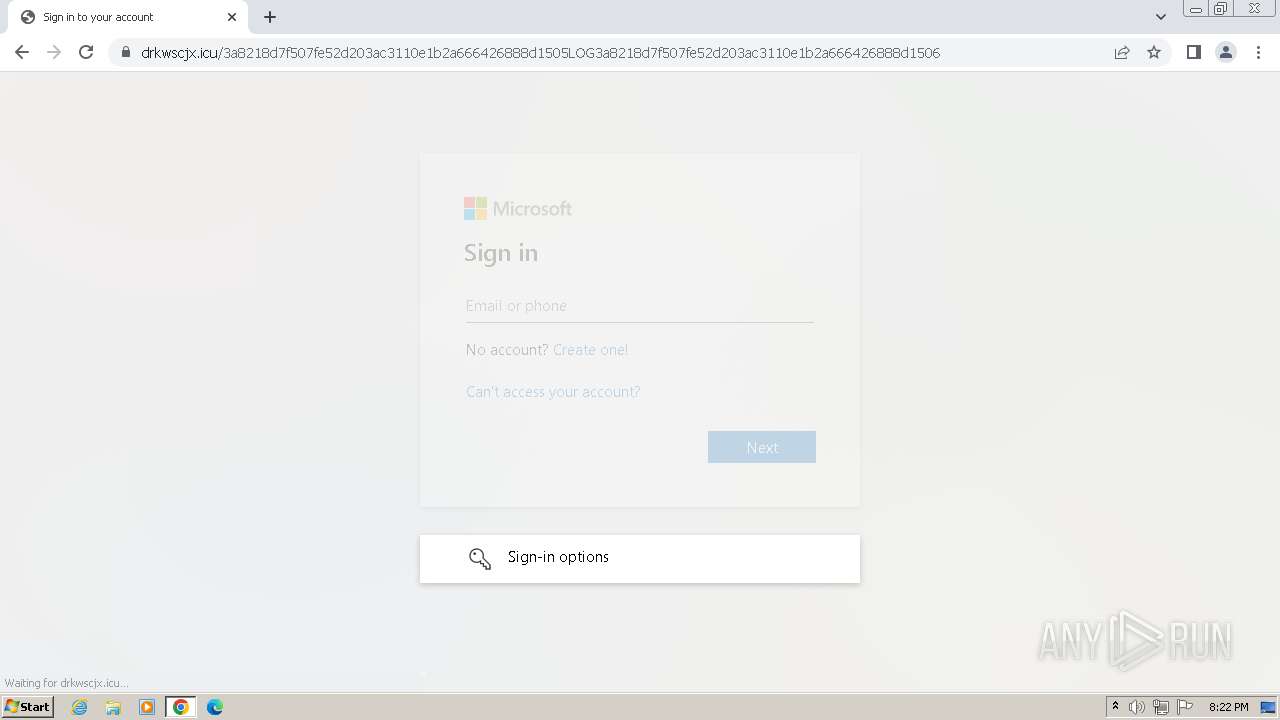1280x720 pixels.
Task: Open Chrome's three-dot menu
Action: pyautogui.click(x=1258, y=52)
